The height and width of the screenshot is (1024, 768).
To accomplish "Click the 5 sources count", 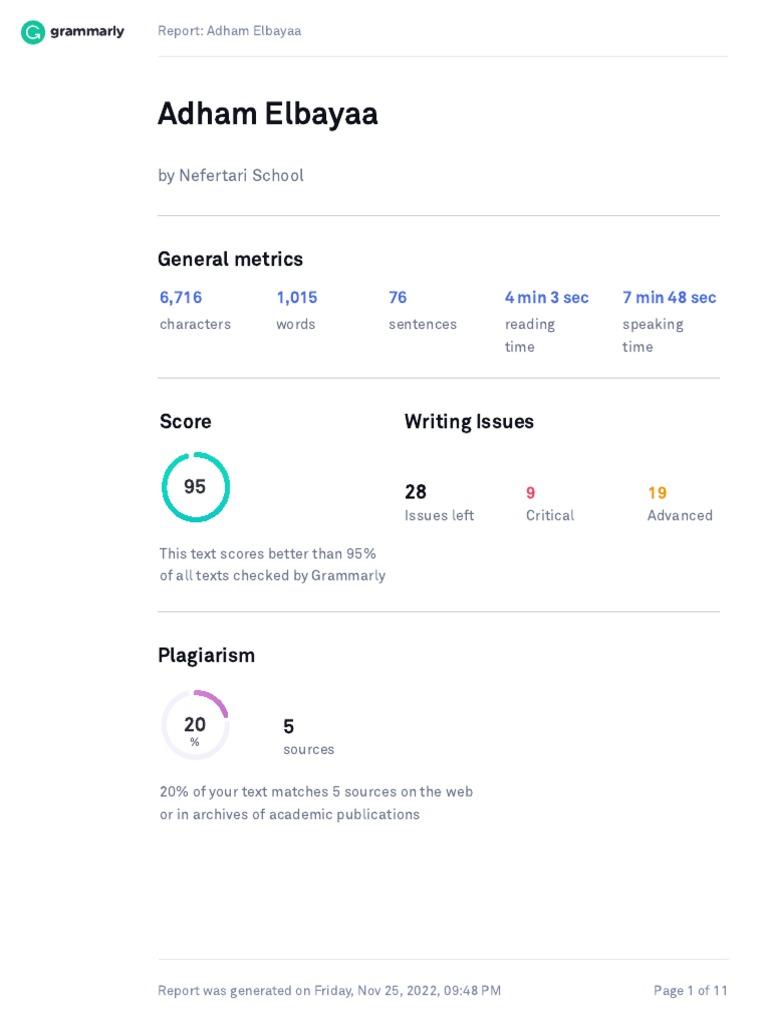I will [x=289, y=727].
